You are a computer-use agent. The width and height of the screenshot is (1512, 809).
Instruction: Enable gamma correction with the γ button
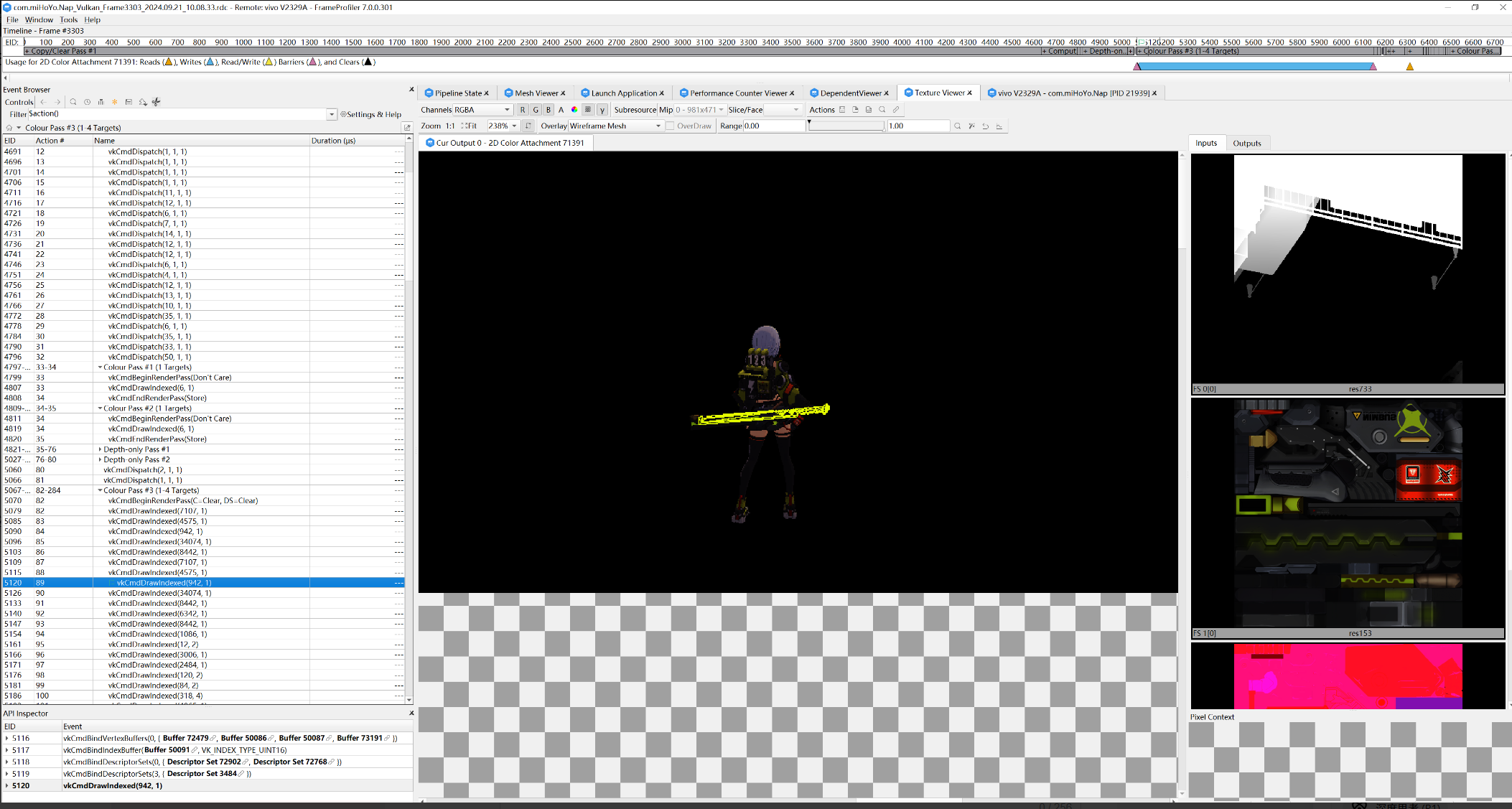click(x=602, y=109)
